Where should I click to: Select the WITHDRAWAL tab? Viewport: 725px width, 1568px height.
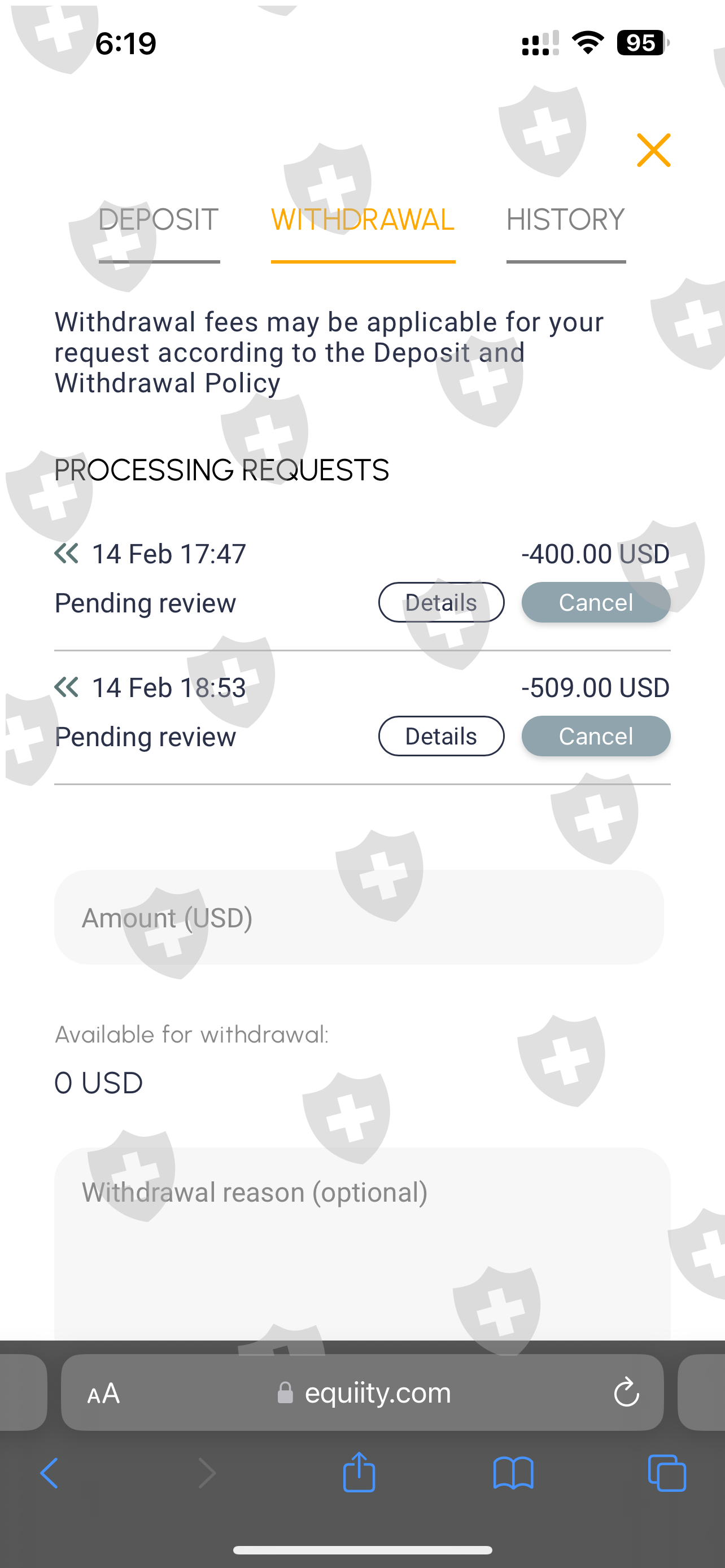pyautogui.click(x=363, y=220)
